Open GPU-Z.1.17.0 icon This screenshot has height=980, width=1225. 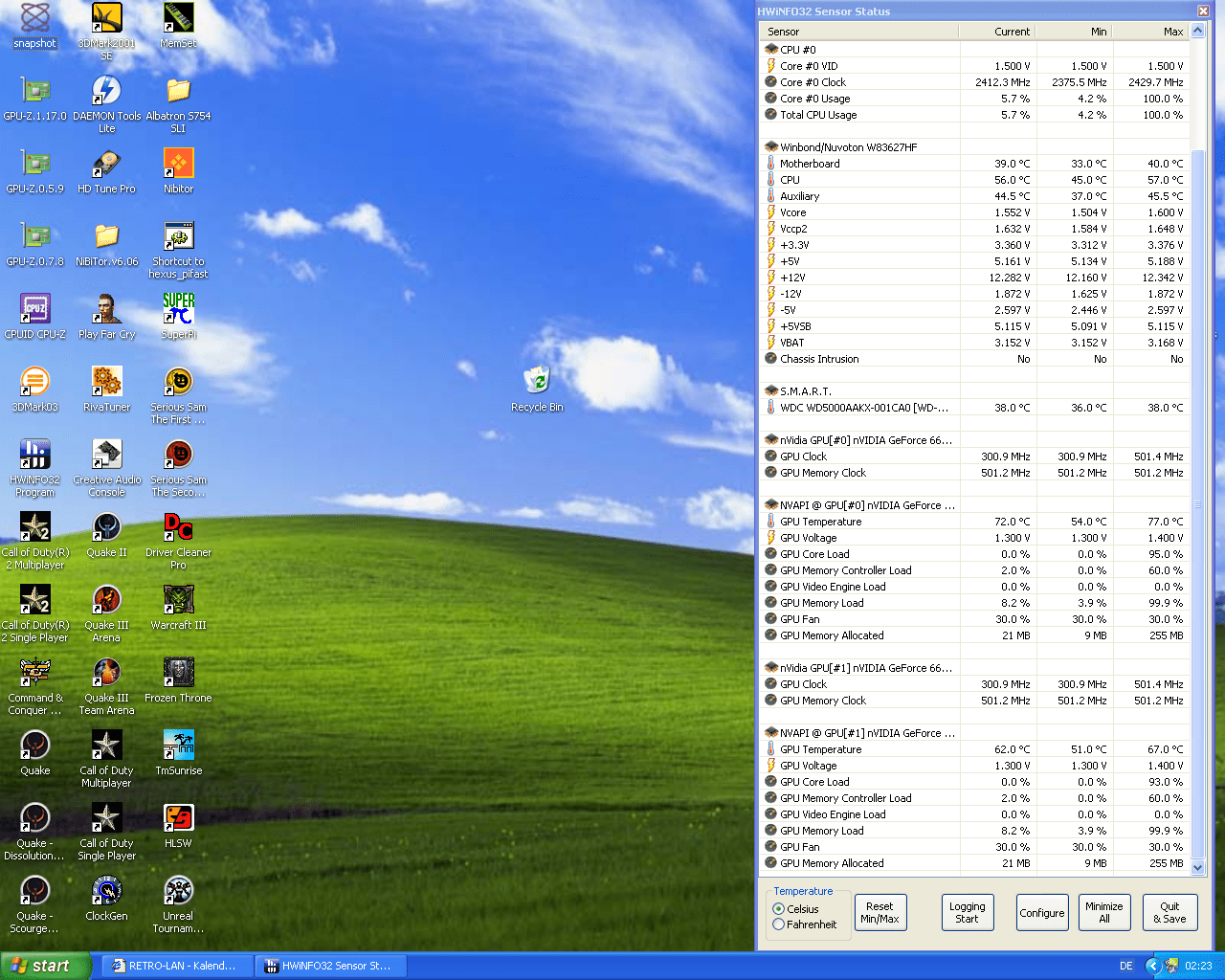(x=34, y=99)
